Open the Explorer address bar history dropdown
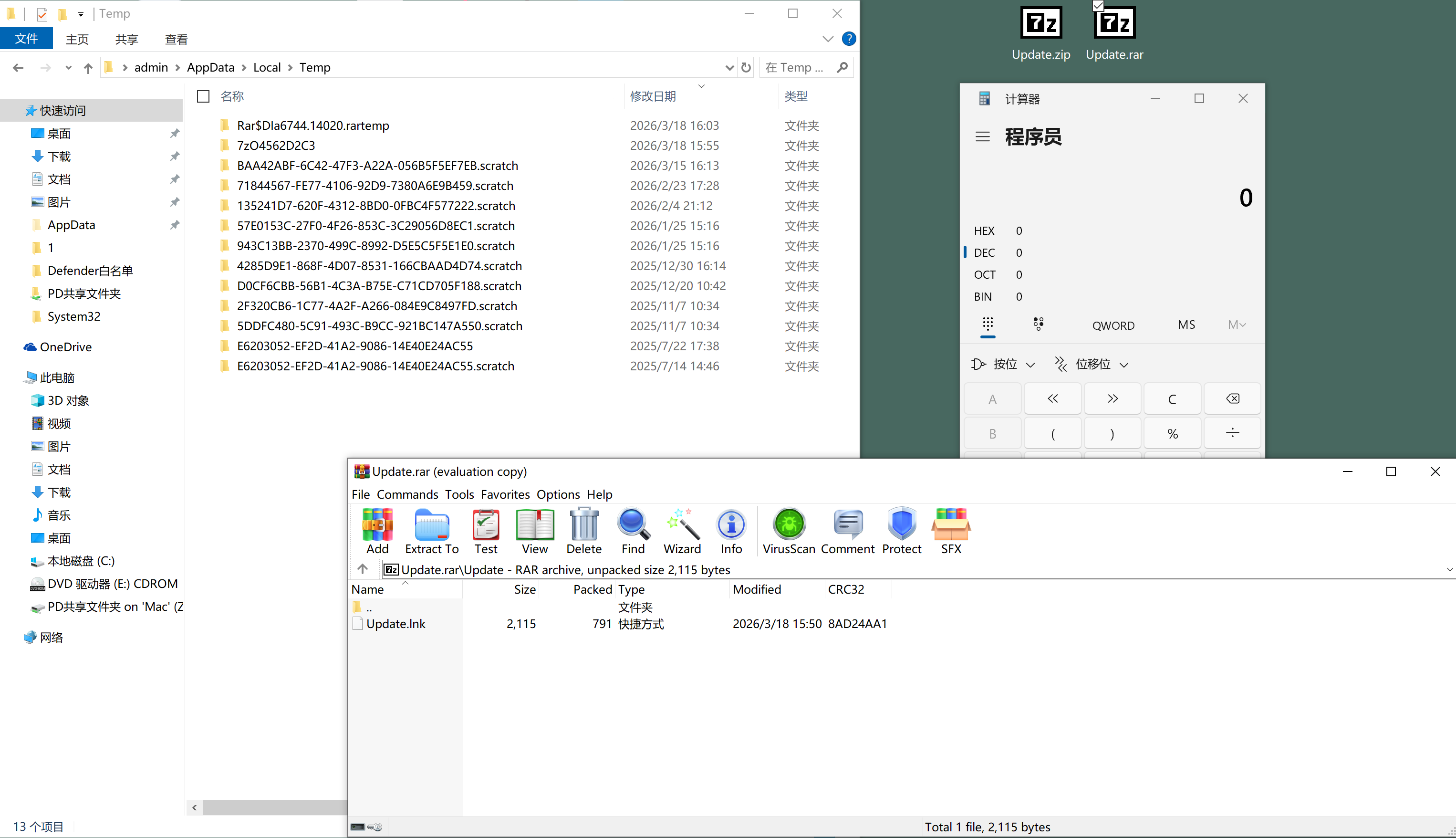1456x838 pixels. [x=729, y=67]
